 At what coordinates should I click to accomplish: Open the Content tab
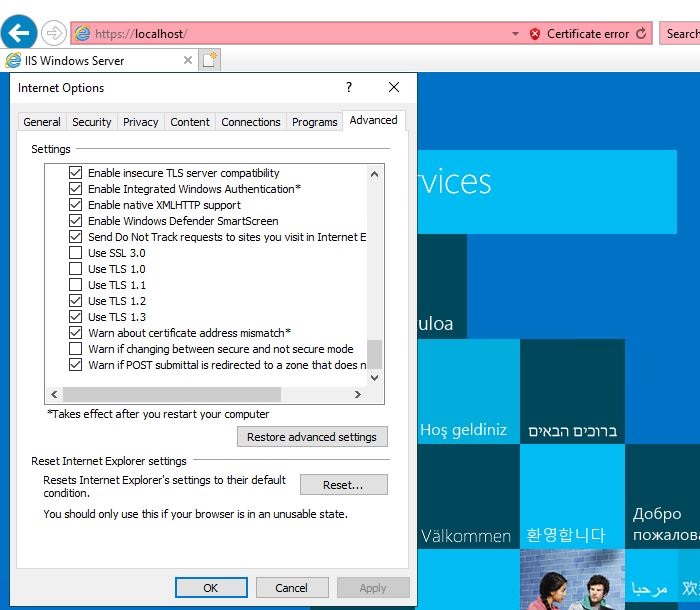click(x=190, y=122)
